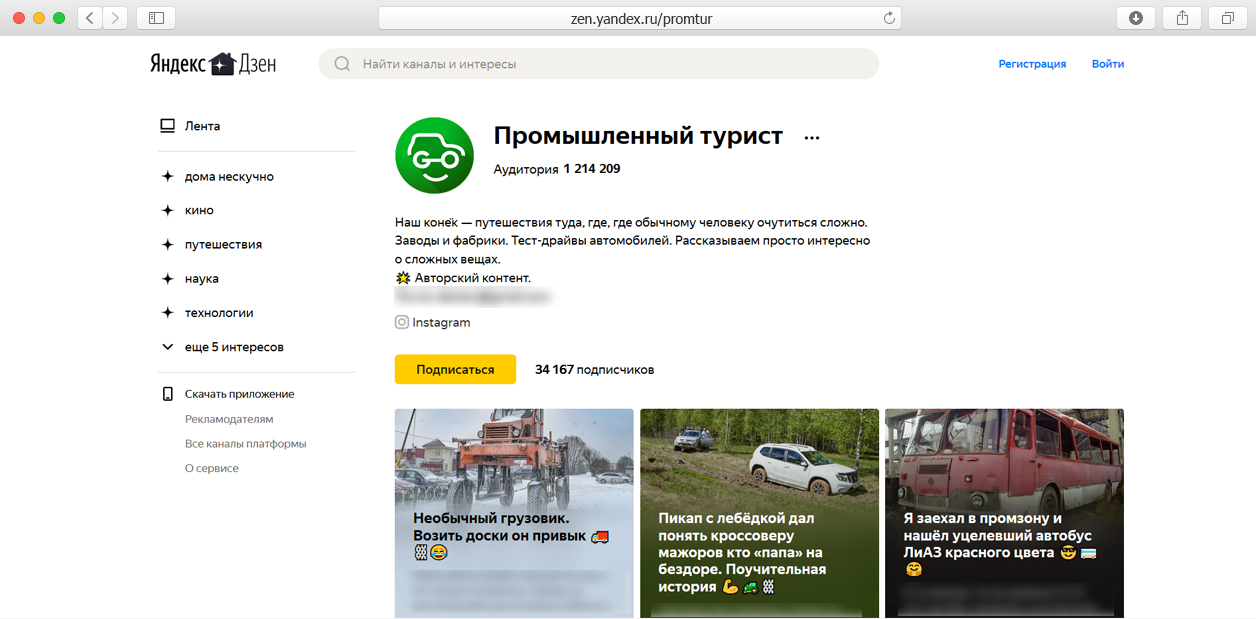Toggle the Safari sidebar button
Screen dimensions: 1256x619
[x=156, y=18]
